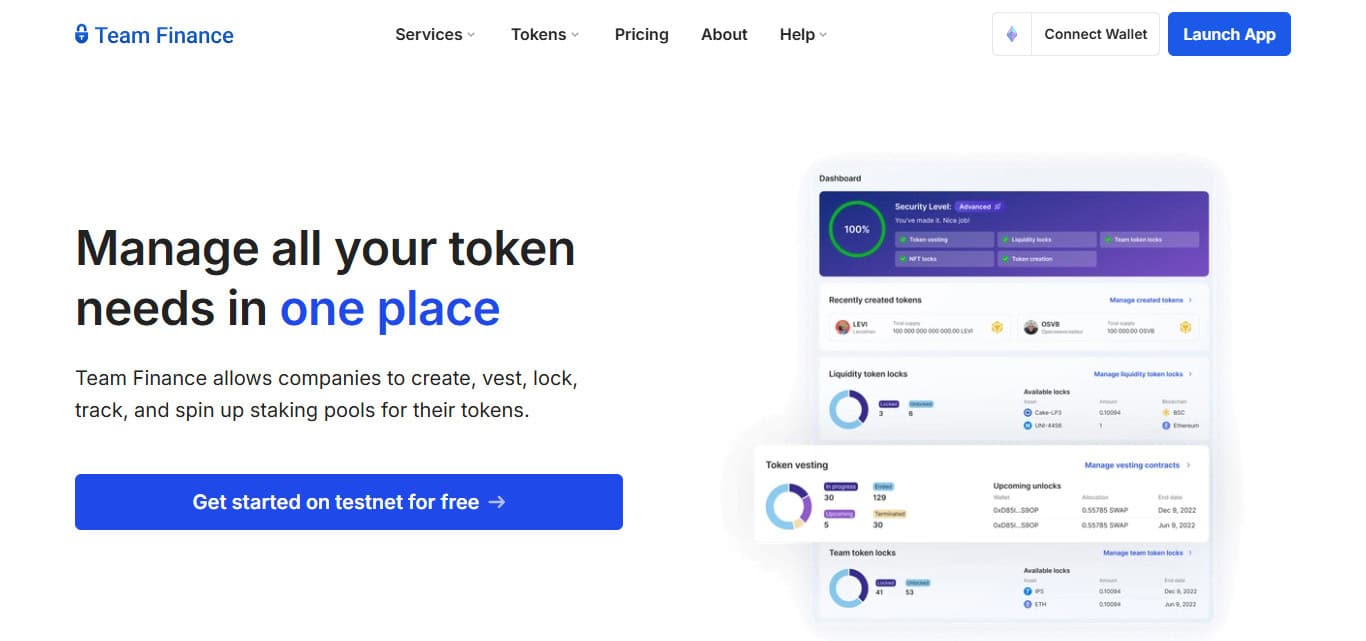Open the Ethereum network selector icon

(1011, 34)
